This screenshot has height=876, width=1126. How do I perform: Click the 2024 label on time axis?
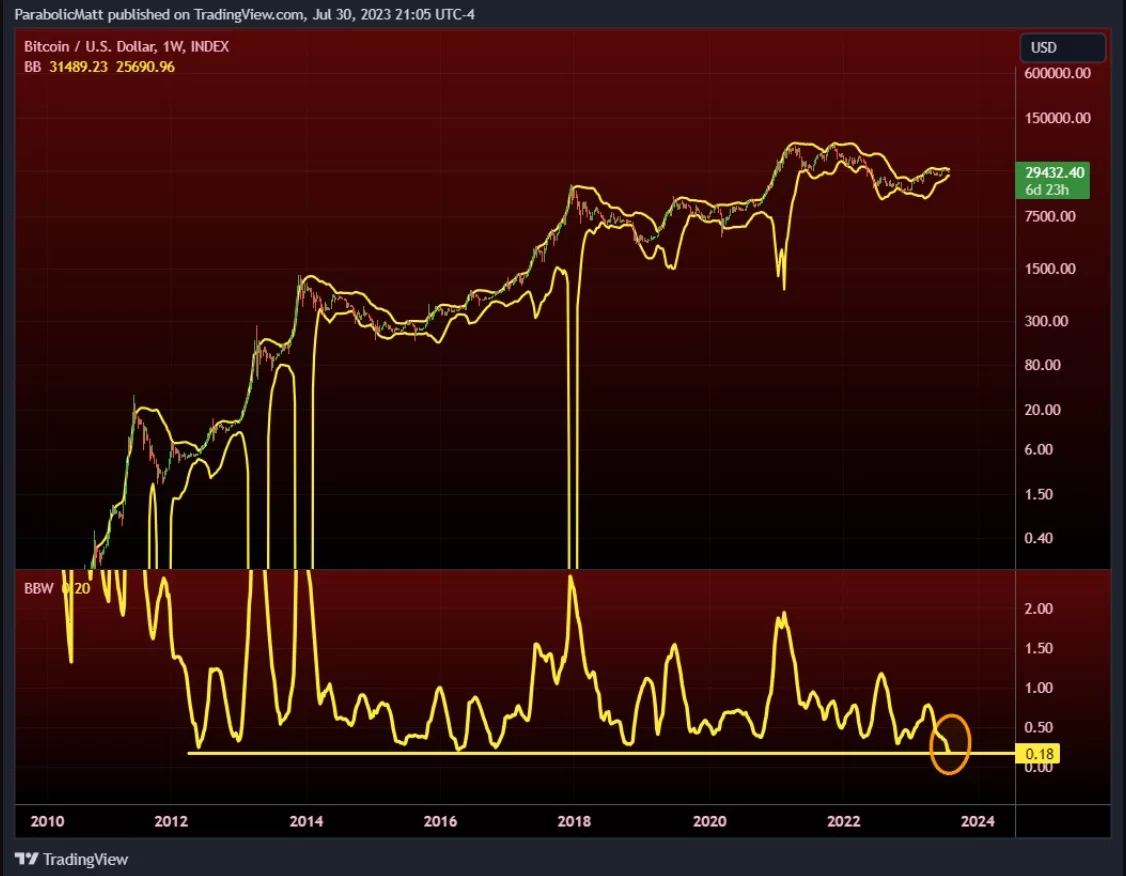[x=977, y=821]
